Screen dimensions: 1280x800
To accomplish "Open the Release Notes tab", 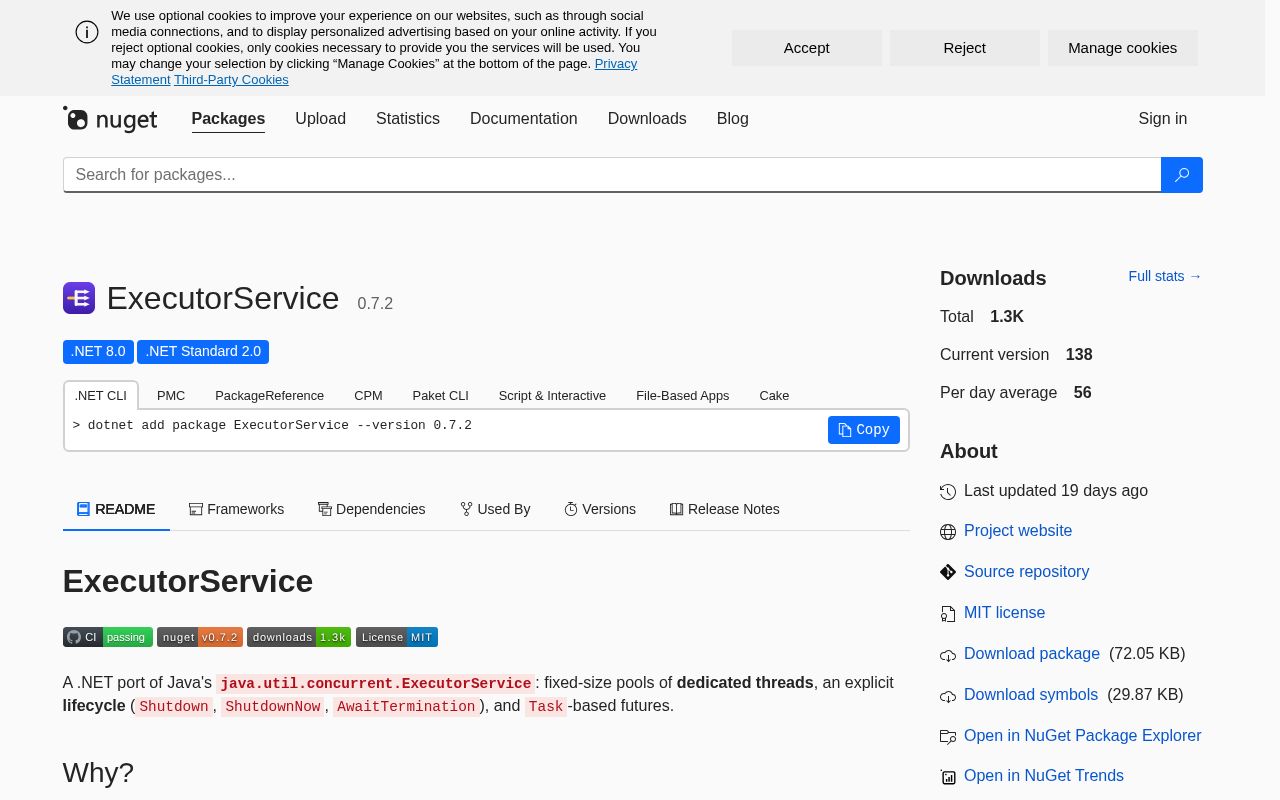I will point(724,509).
